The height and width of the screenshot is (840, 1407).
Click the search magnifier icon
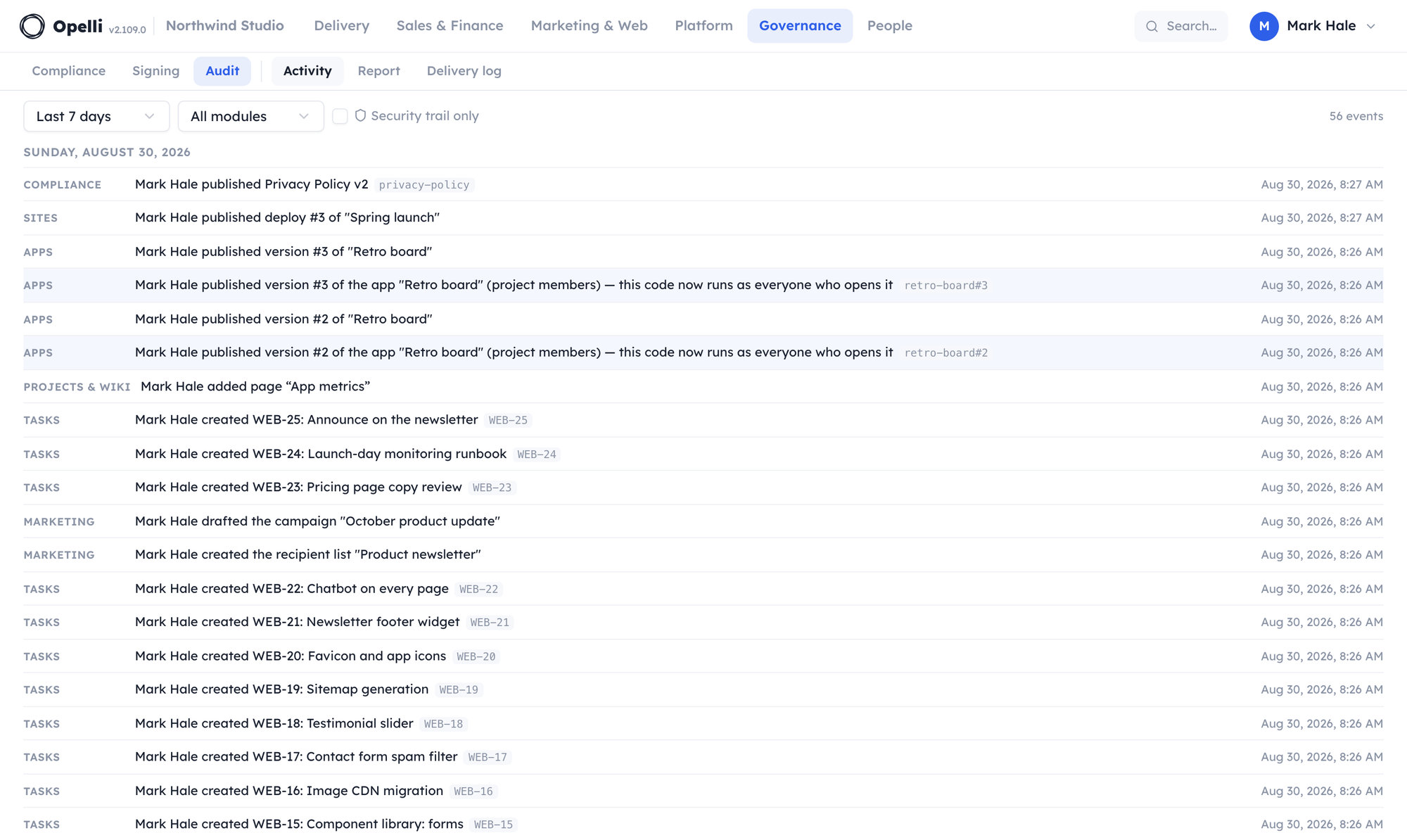point(1152,26)
